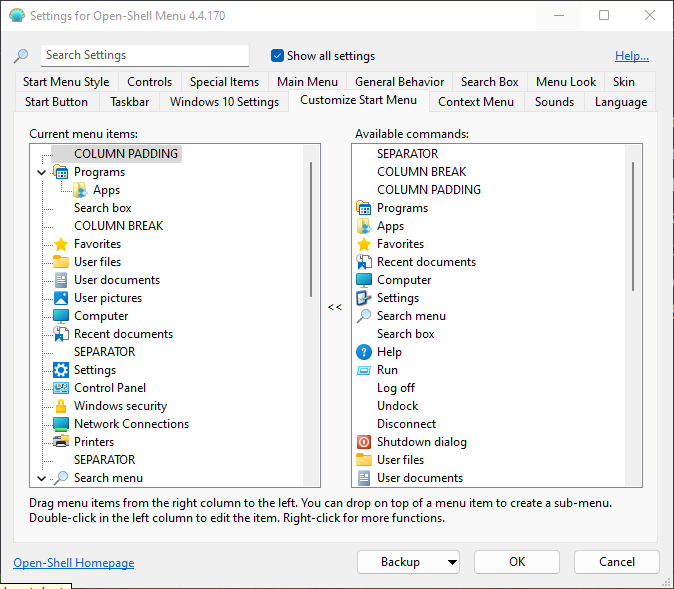The height and width of the screenshot is (589, 674).
Task: Open the Controls tab
Action: click(x=150, y=82)
